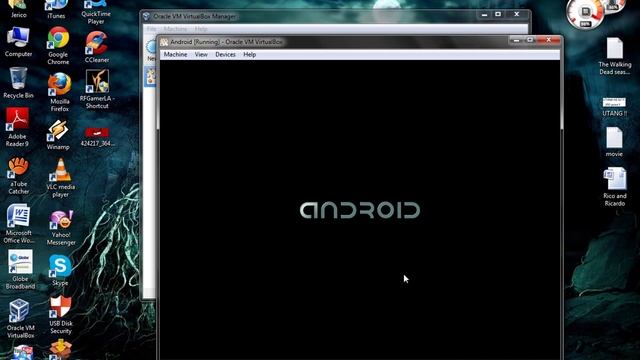Select the aTube Catcher icon
Viewport: 640px width, 360px height.
point(18,176)
